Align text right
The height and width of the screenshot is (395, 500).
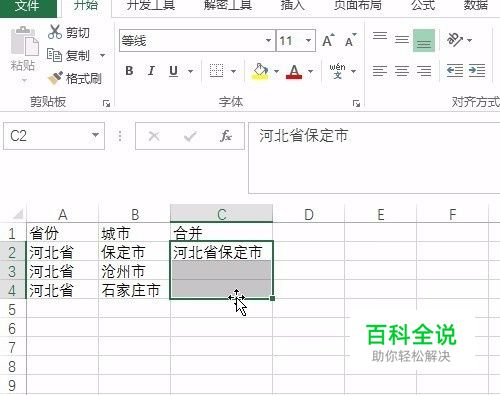424,71
